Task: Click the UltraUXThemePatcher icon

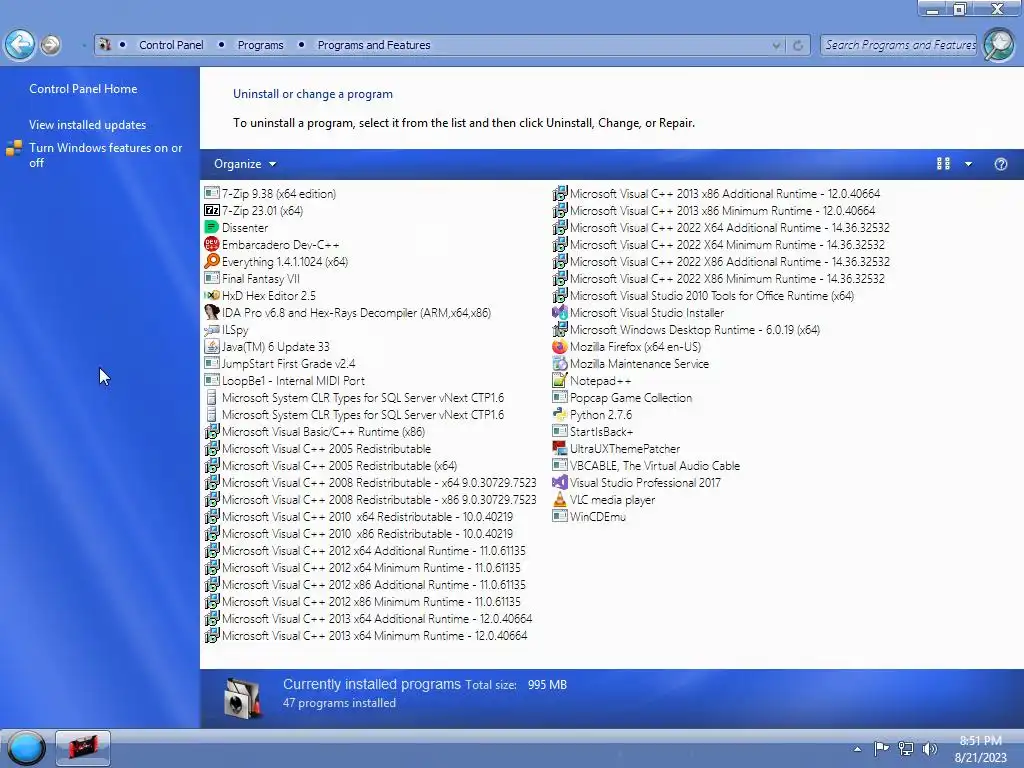Action: [560, 448]
